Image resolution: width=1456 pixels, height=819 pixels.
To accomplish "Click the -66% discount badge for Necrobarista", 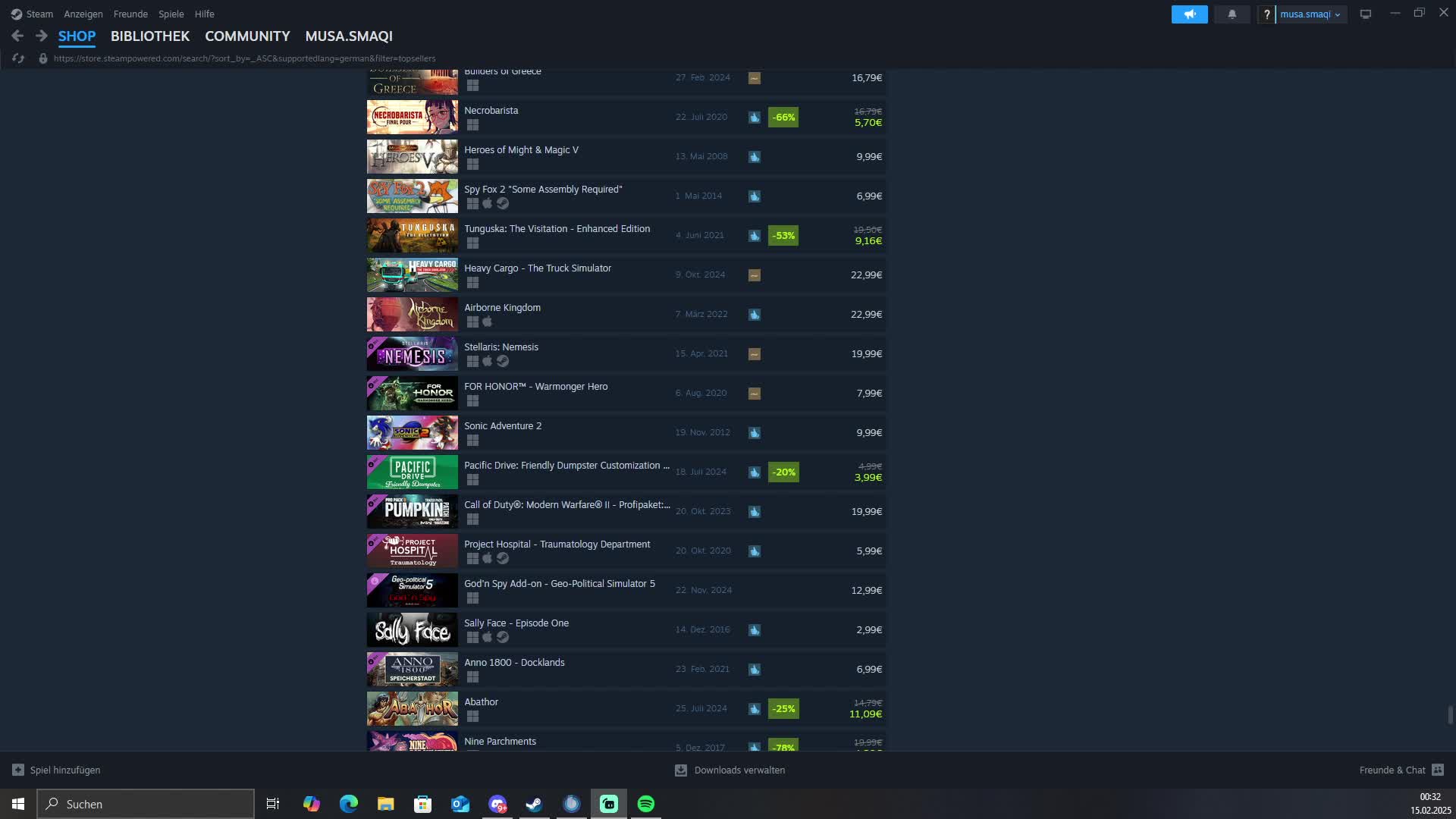I will (783, 117).
